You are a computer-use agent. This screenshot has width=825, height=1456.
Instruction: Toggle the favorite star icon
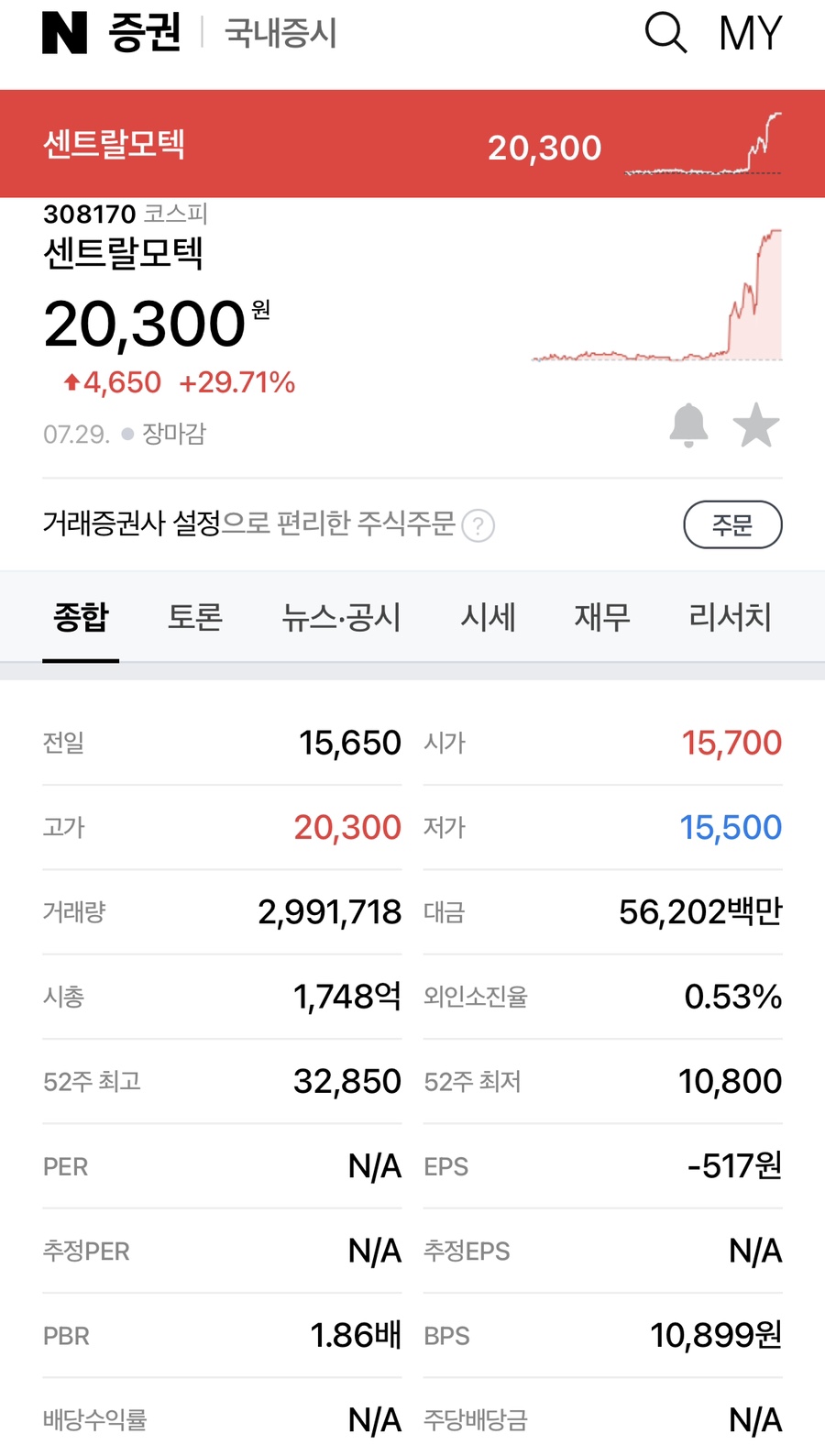tap(756, 425)
